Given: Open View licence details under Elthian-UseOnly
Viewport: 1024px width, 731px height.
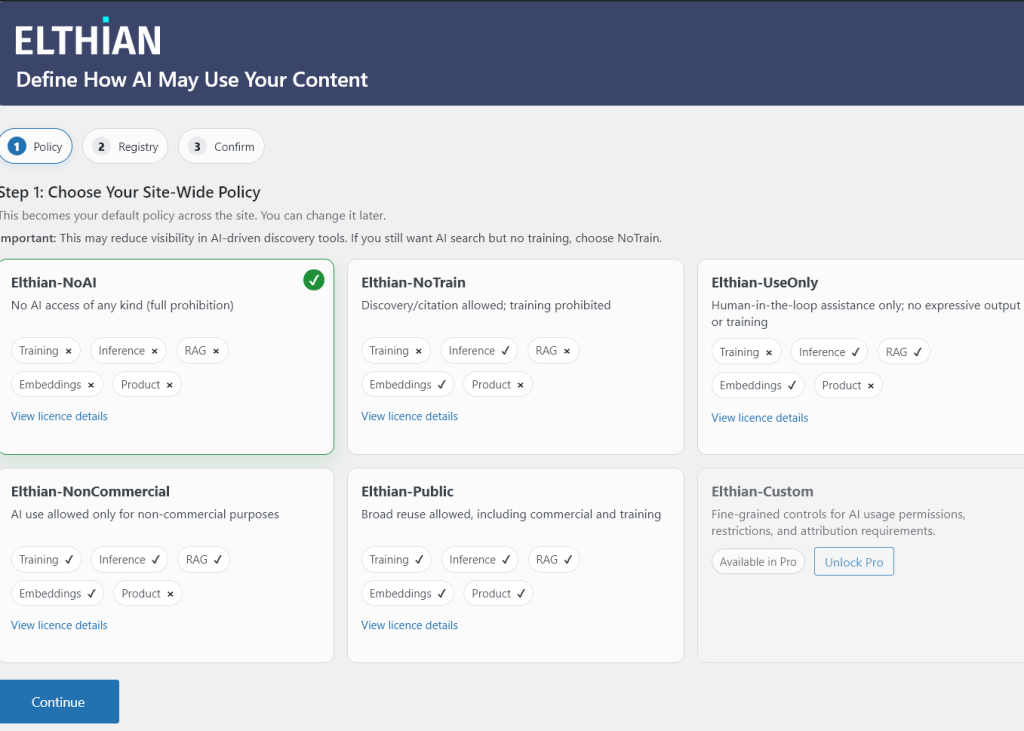Looking at the screenshot, I should coord(759,418).
